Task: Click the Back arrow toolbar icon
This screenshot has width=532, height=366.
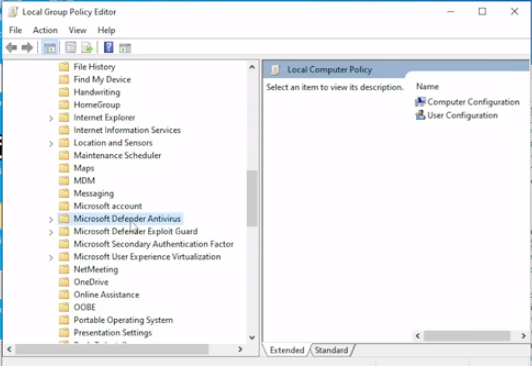Action: (x=11, y=47)
